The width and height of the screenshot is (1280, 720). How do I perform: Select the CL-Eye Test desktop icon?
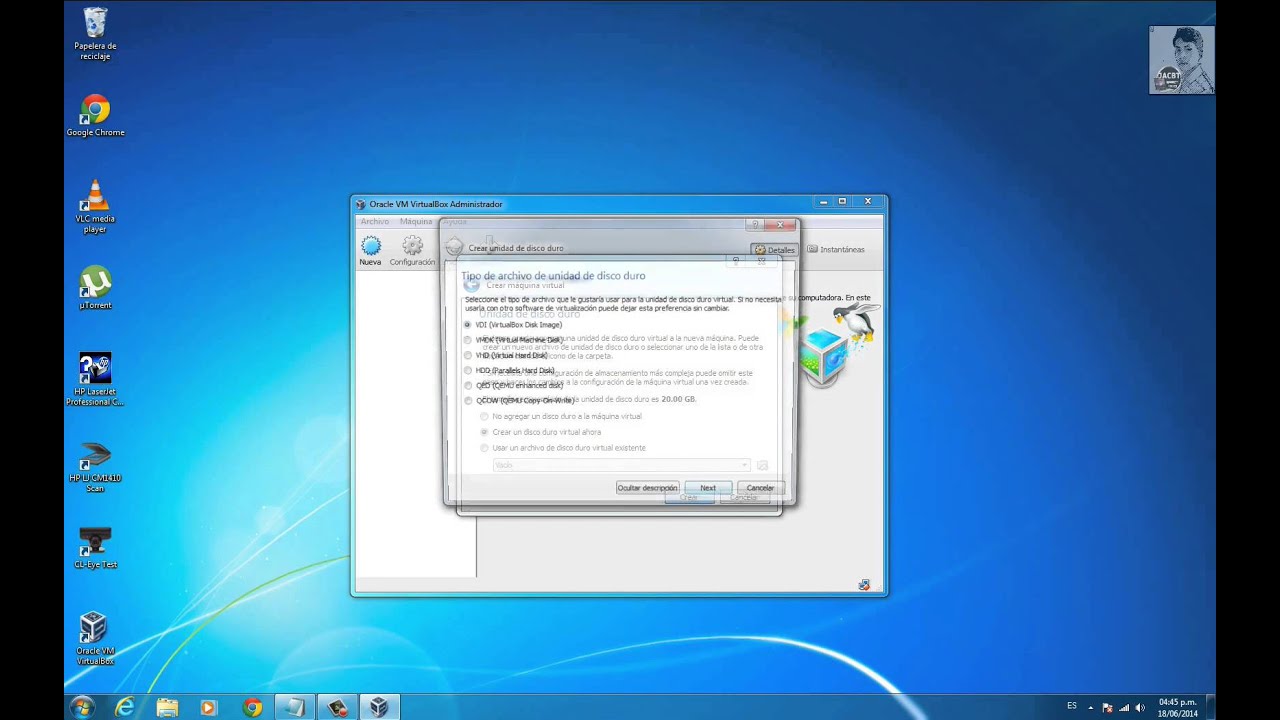(95, 548)
